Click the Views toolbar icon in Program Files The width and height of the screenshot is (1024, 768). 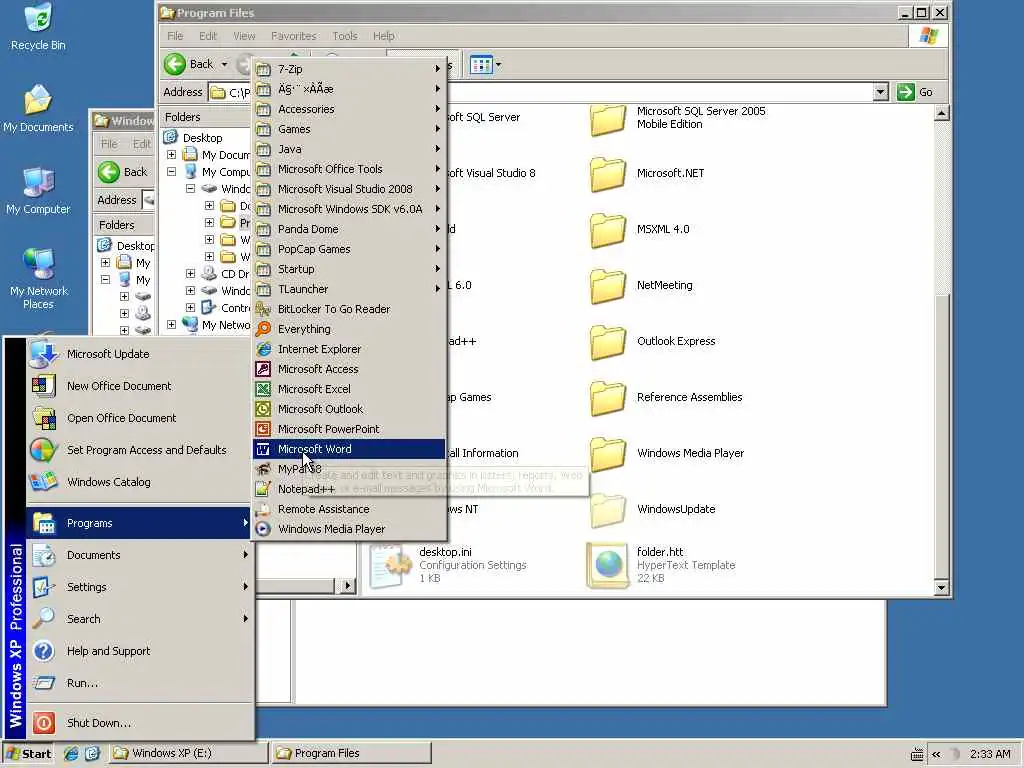[x=481, y=65]
